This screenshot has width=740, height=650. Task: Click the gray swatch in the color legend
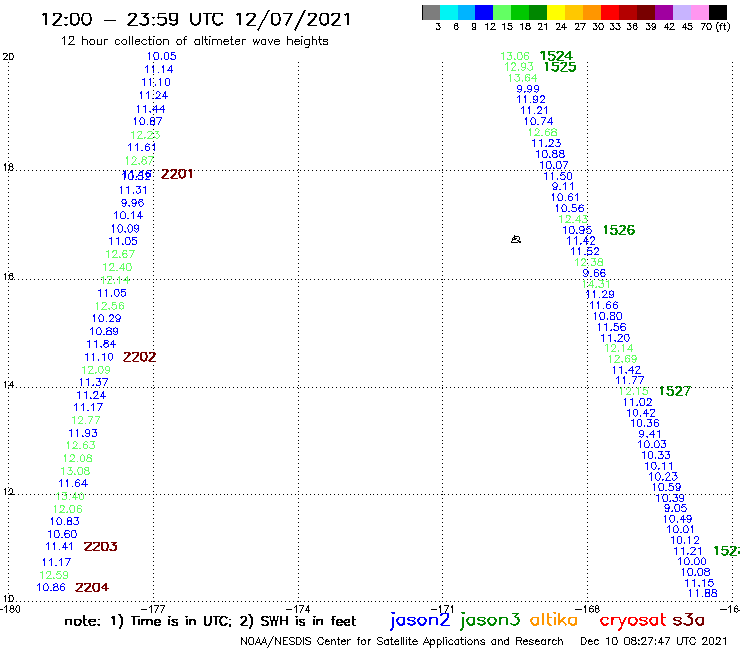431,12
